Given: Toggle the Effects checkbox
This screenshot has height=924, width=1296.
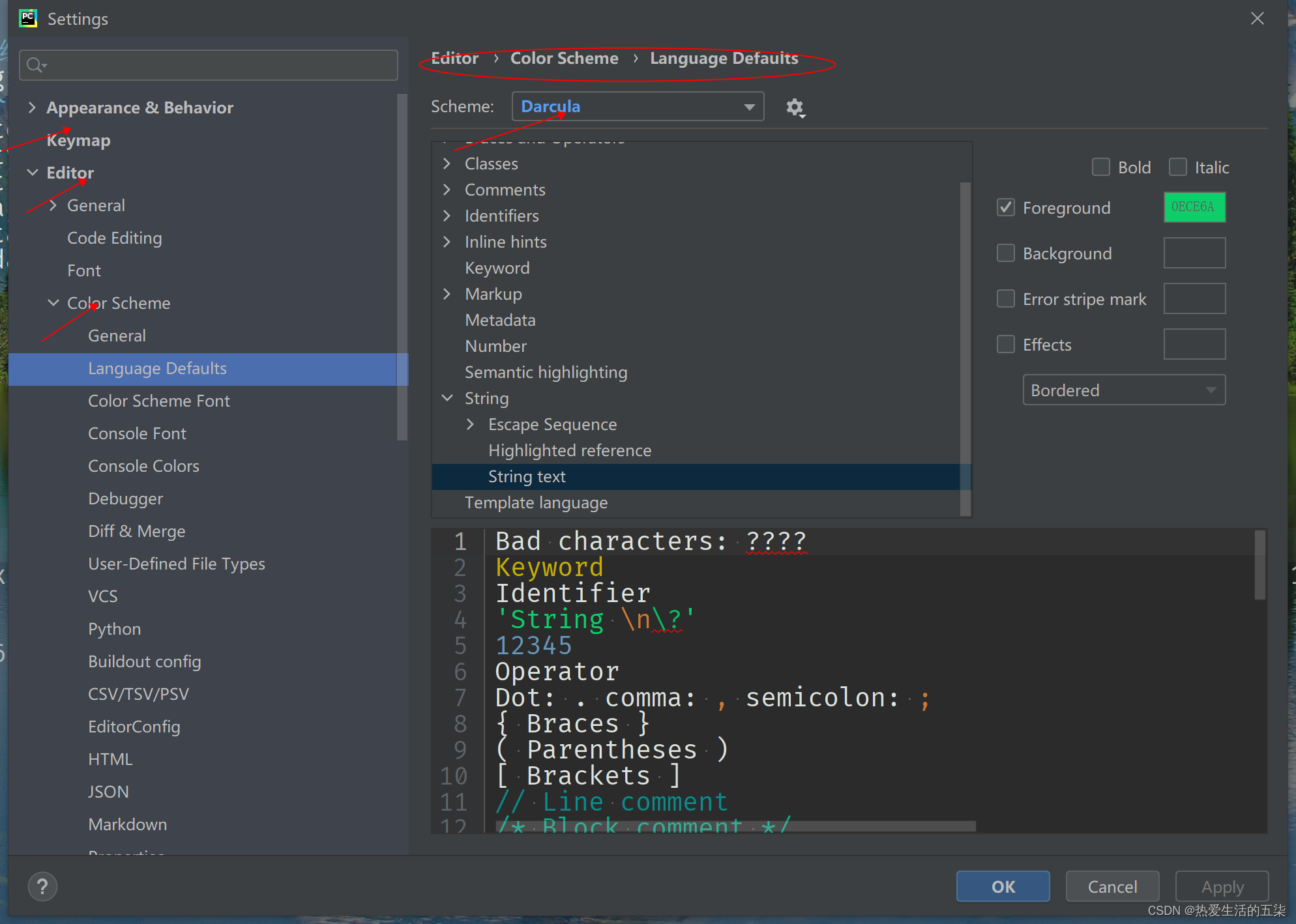Looking at the screenshot, I should pyautogui.click(x=1006, y=345).
